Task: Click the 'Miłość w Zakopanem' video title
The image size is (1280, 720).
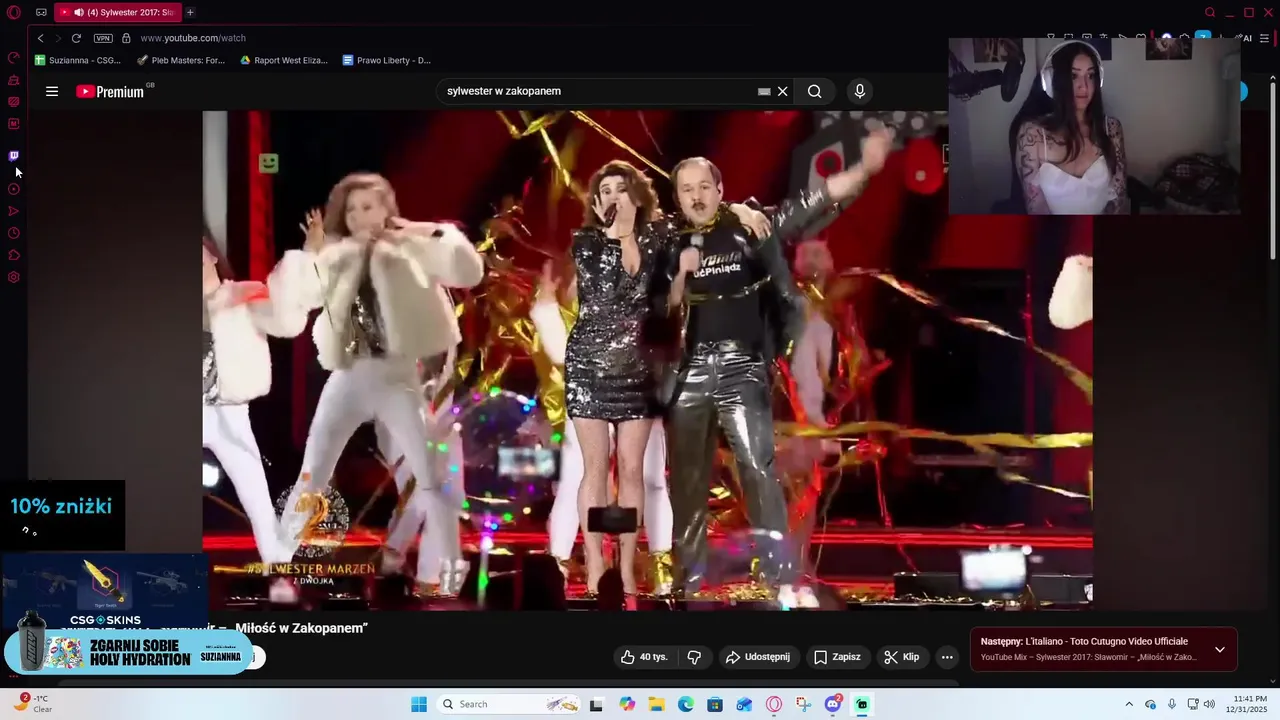Action: pos(302,628)
